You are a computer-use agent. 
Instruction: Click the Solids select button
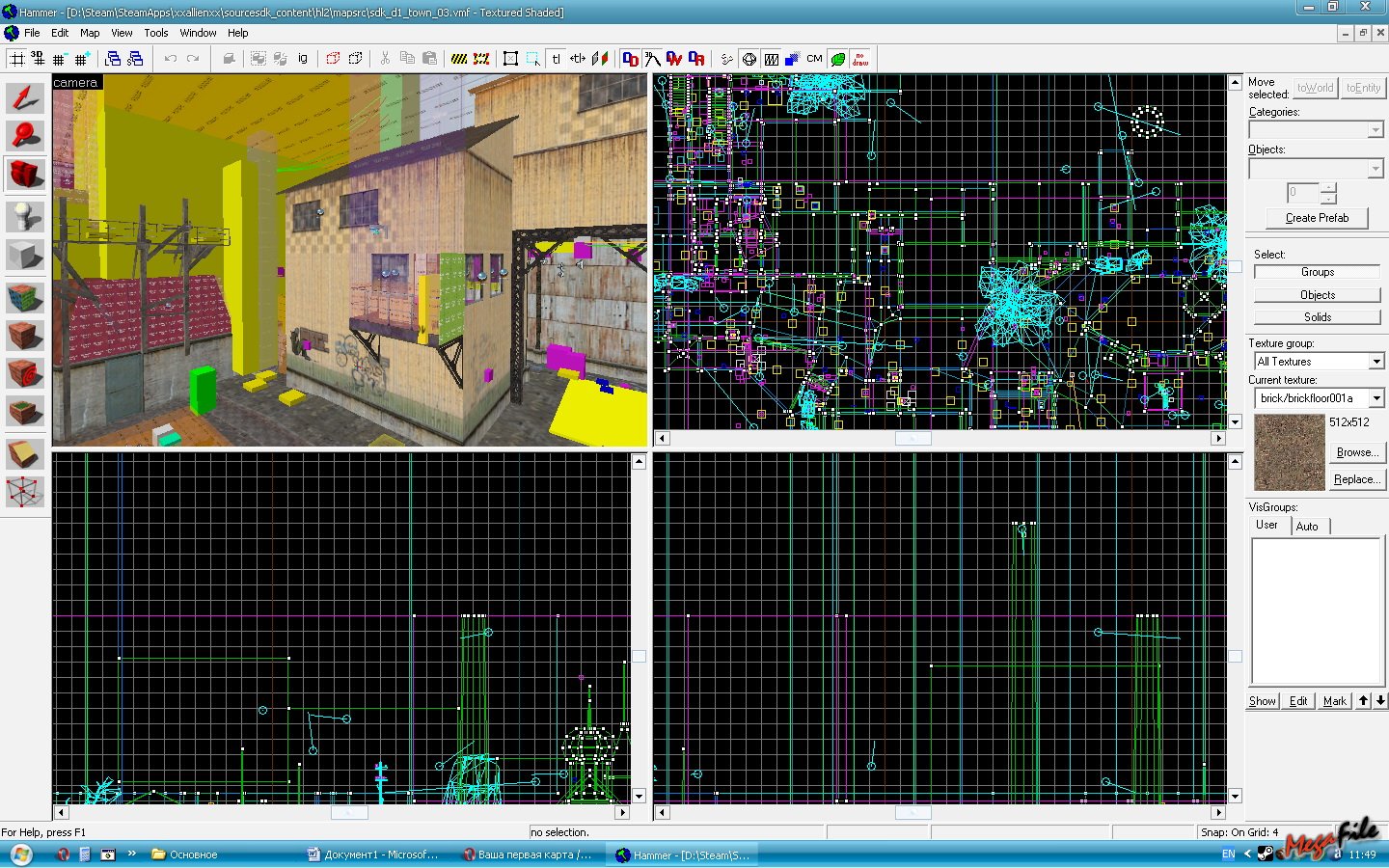pos(1317,317)
